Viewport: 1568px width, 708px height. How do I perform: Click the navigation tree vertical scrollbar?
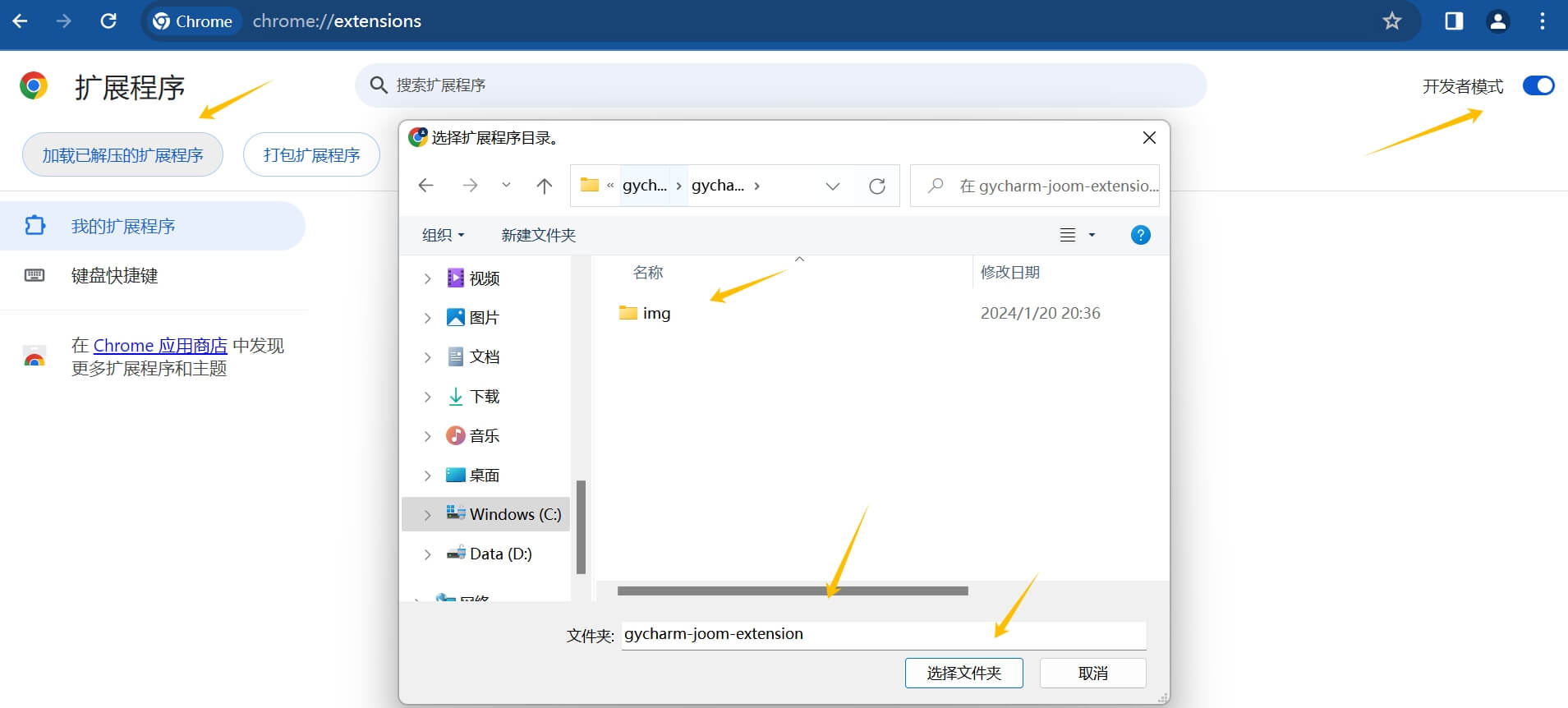(x=581, y=526)
